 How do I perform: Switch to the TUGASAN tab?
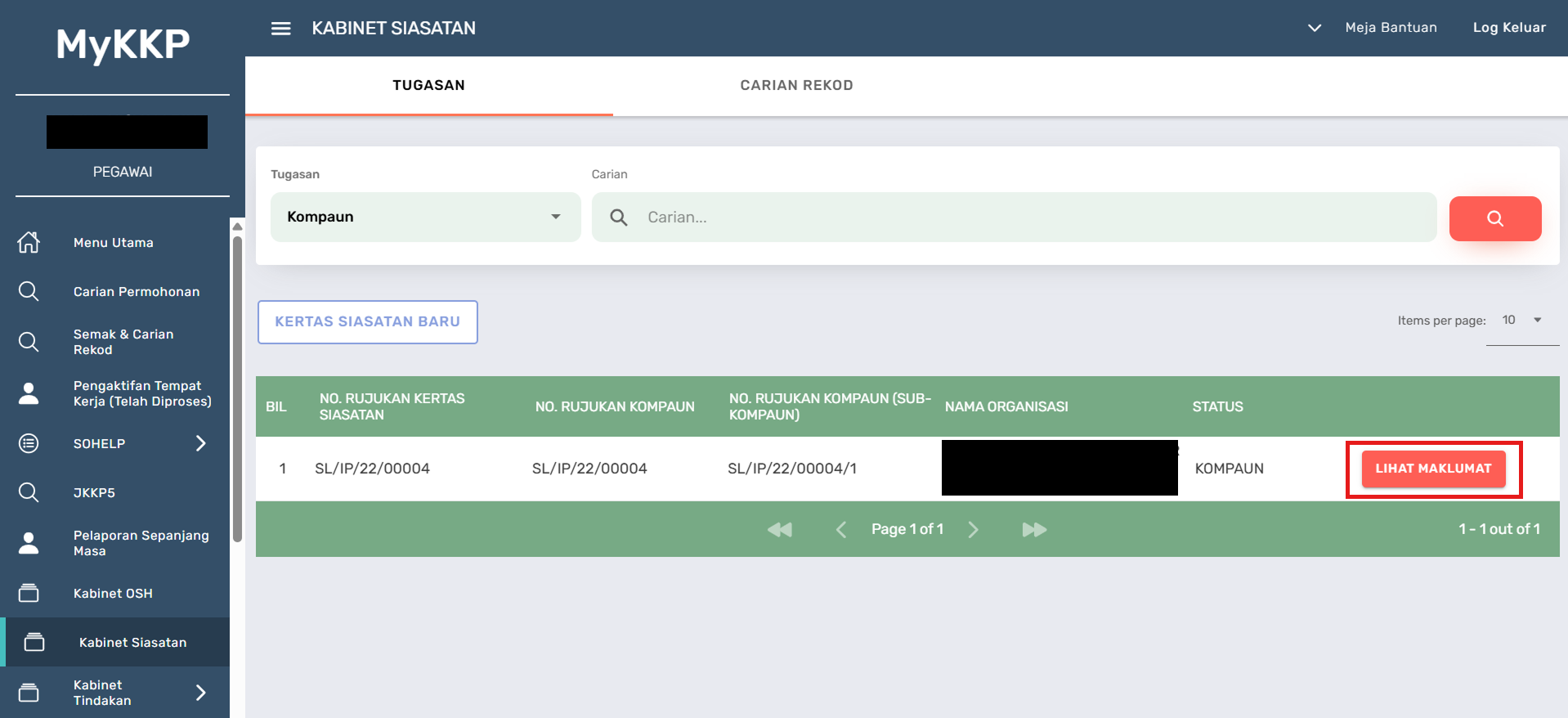pos(429,86)
